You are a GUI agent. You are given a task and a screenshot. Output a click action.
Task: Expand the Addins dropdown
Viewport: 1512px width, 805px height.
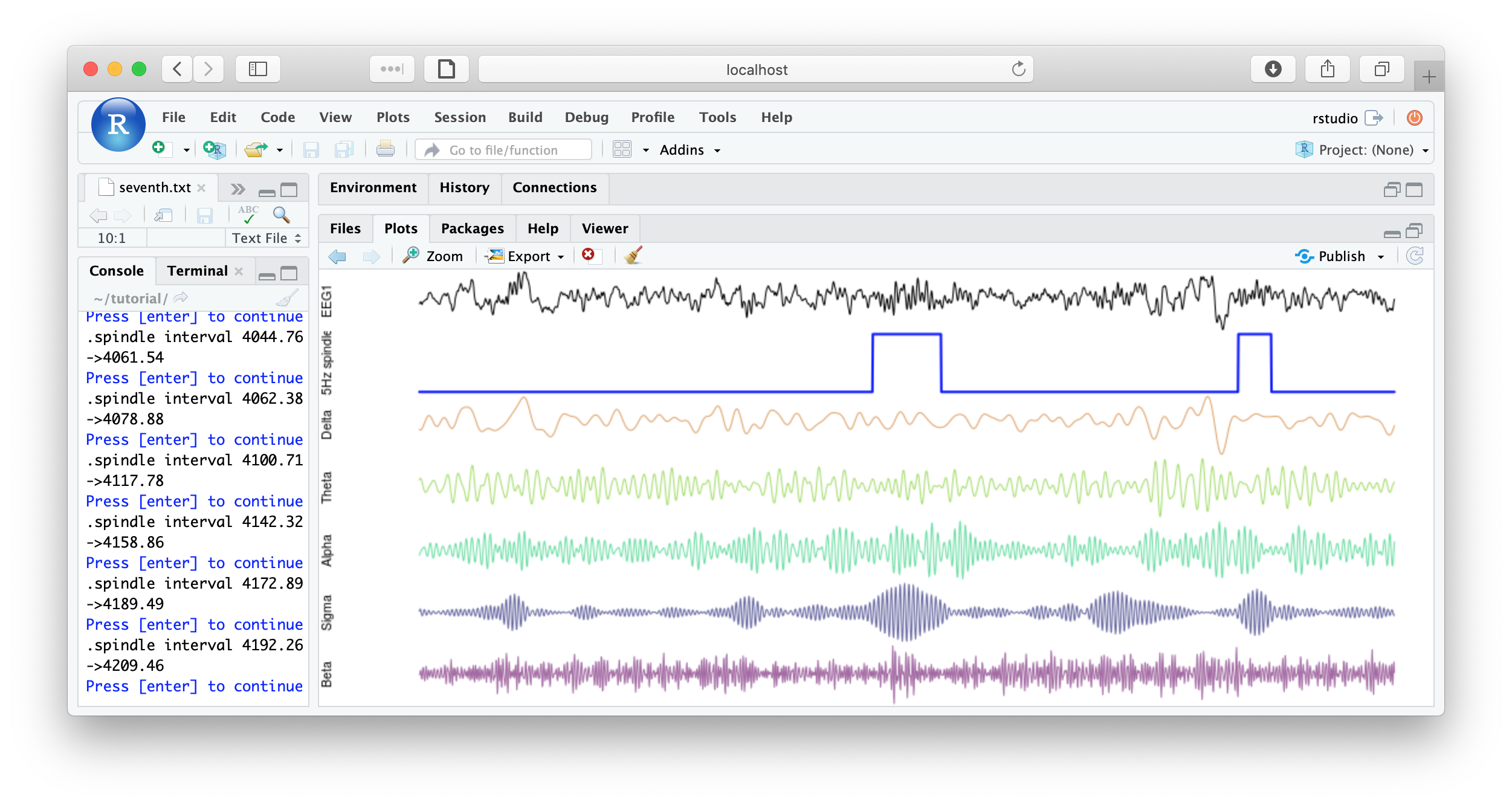point(690,150)
